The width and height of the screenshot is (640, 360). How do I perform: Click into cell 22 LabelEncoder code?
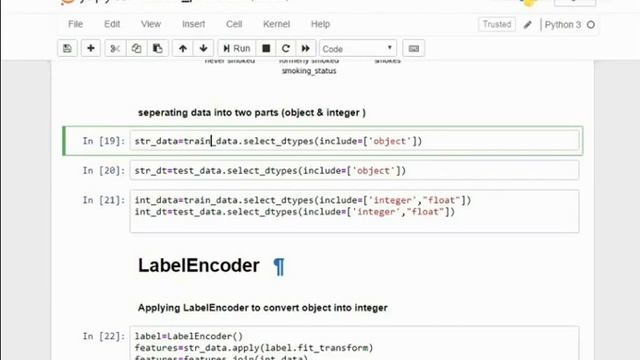pyautogui.click(x=354, y=343)
